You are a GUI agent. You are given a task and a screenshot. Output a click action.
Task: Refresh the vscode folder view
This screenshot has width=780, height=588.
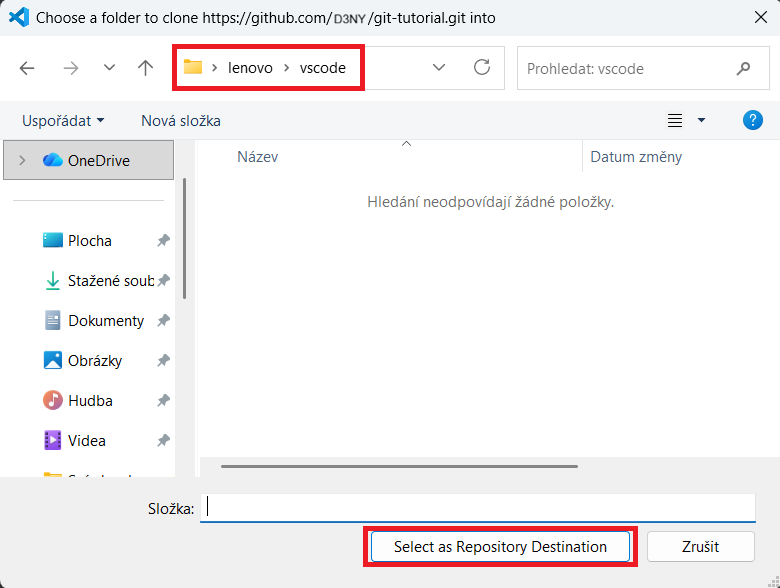(x=482, y=68)
